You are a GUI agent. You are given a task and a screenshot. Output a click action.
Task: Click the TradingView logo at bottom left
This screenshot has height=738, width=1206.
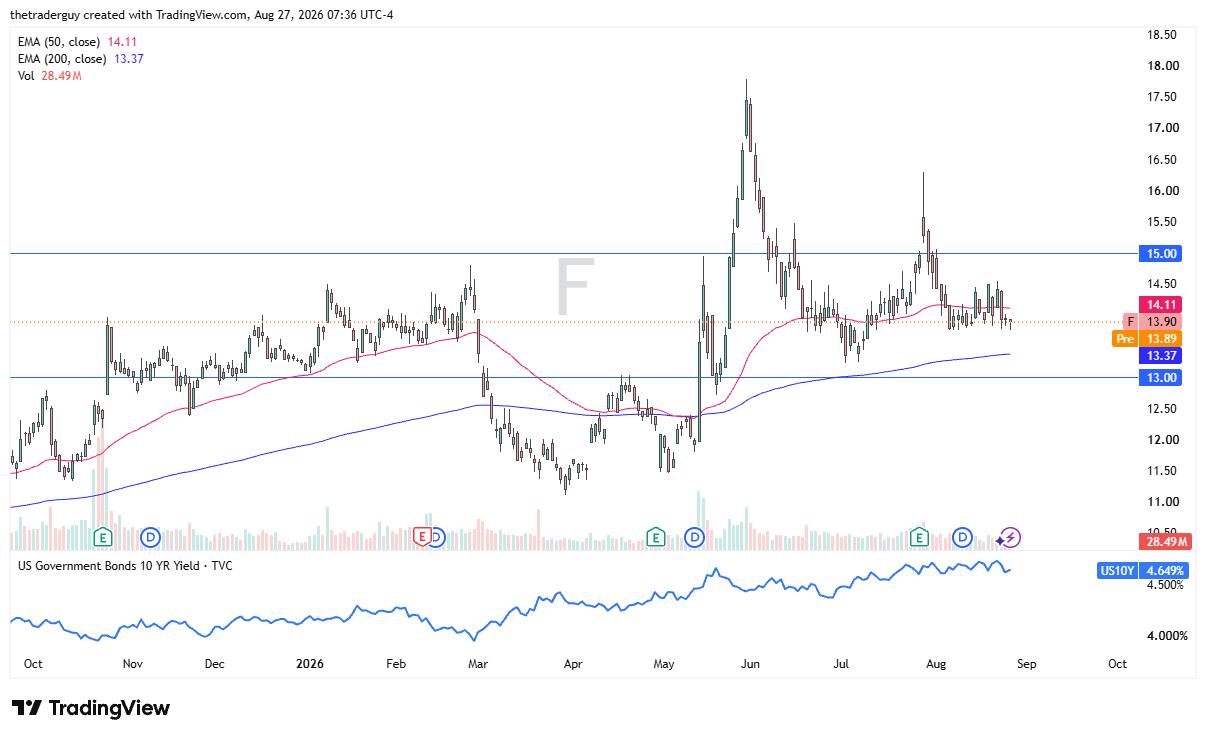coord(91,708)
